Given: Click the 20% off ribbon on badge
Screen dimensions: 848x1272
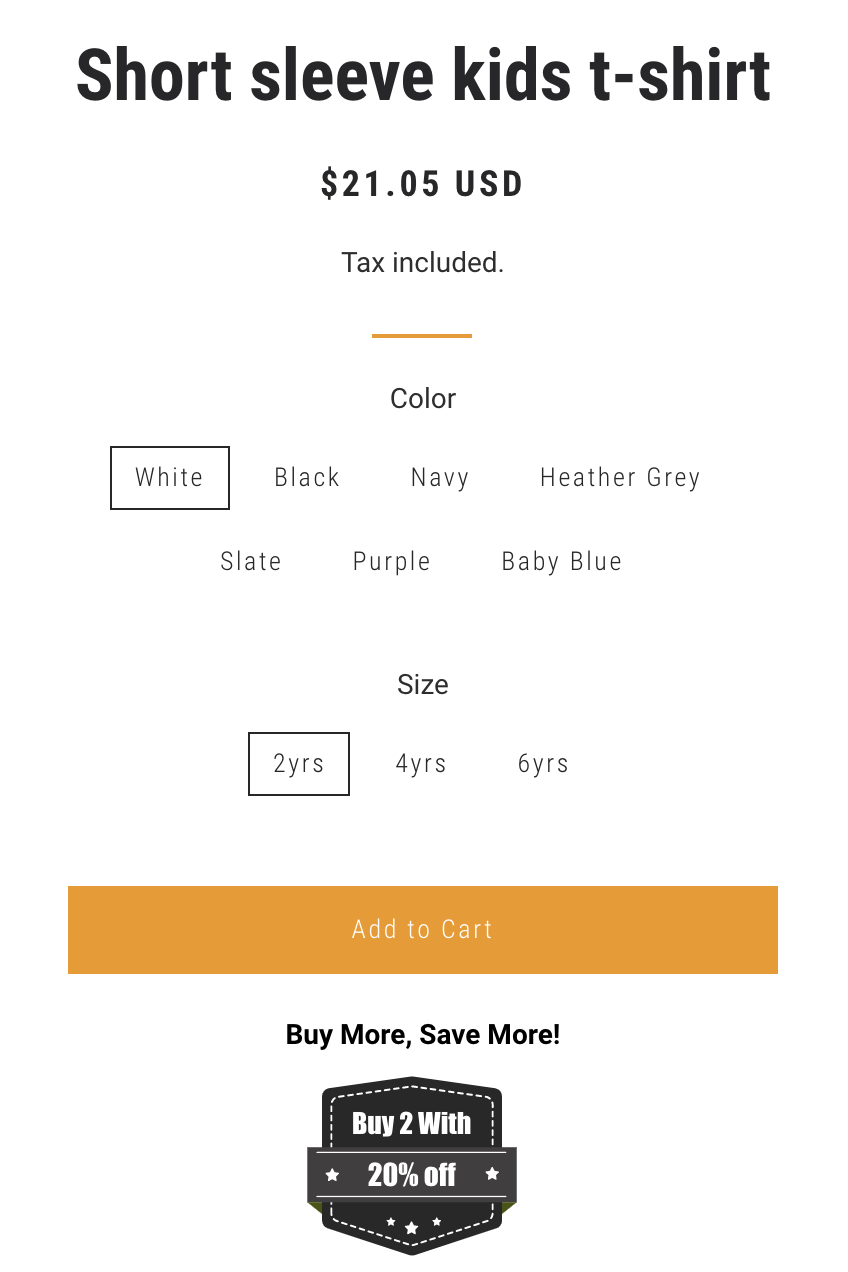Looking at the screenshot, I should coord(412,1175).
